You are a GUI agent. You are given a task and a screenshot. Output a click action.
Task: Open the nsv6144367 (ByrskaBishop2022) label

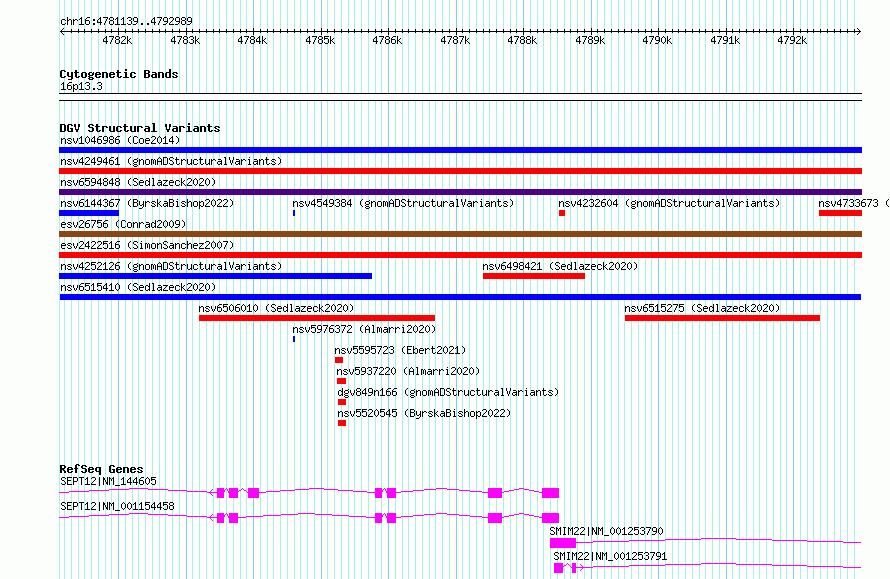[147, 203]
